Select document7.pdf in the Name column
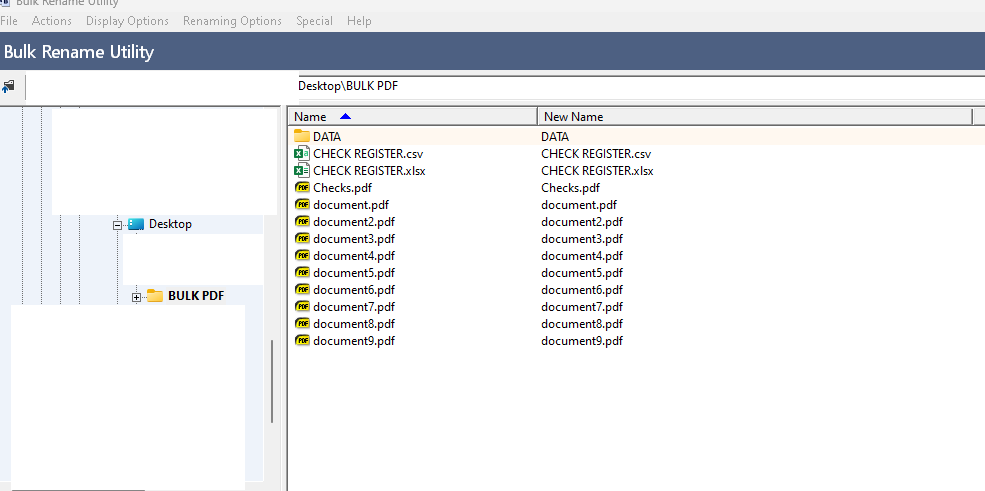This screenshot has width=985, height=491. (x=354, y=306)
